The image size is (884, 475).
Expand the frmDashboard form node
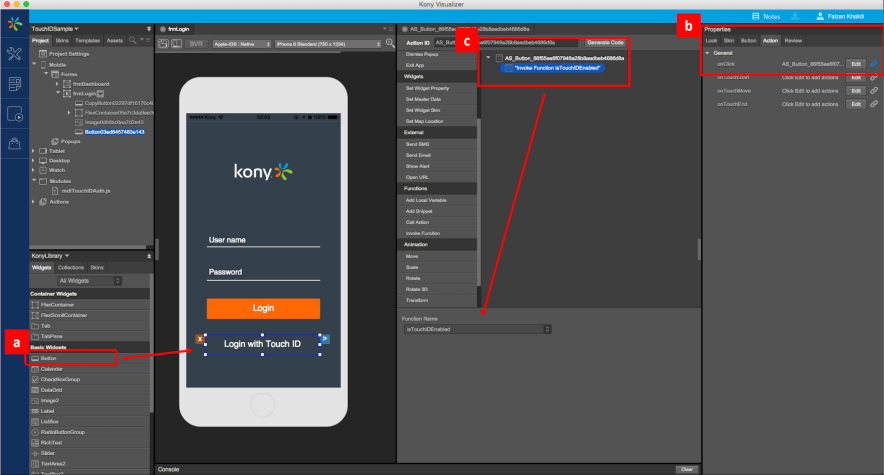57,84
